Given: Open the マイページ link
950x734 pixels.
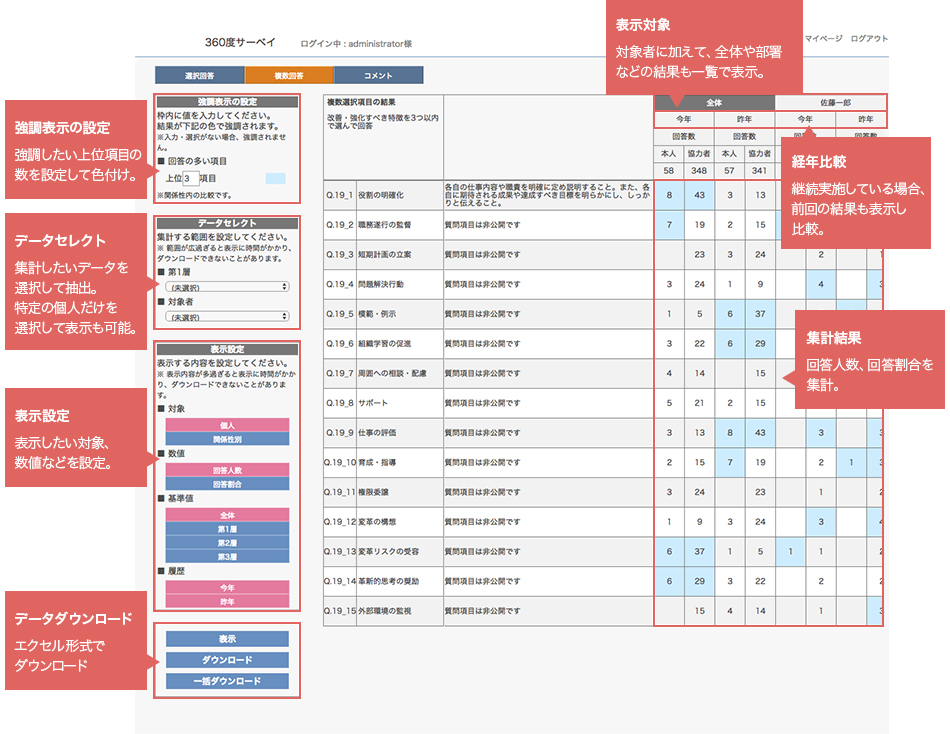Looking at the screenshot, I should tap(822, 38).
